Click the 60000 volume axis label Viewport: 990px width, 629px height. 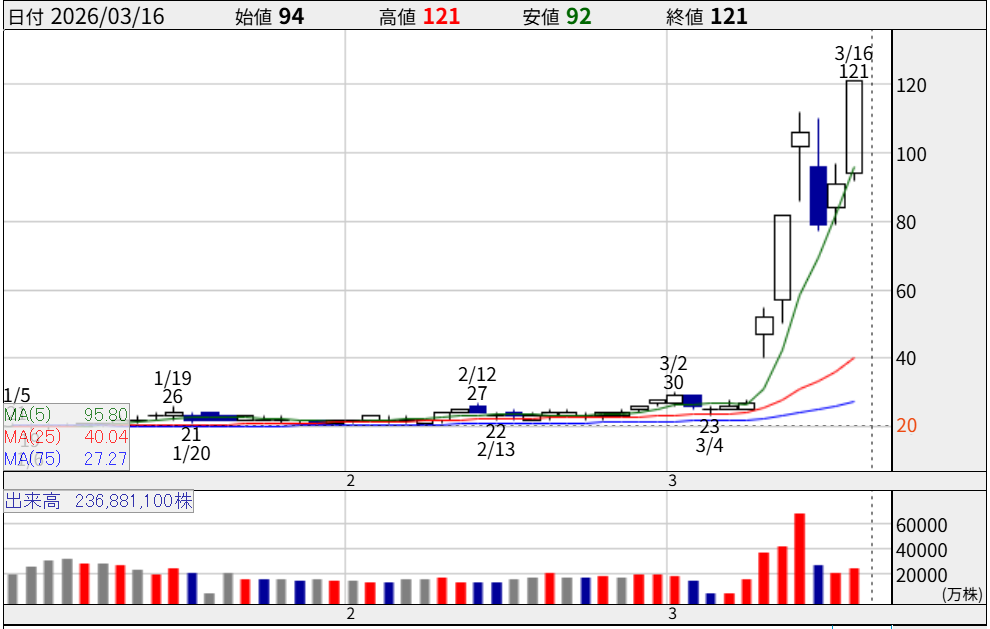(x=922, y=526)
